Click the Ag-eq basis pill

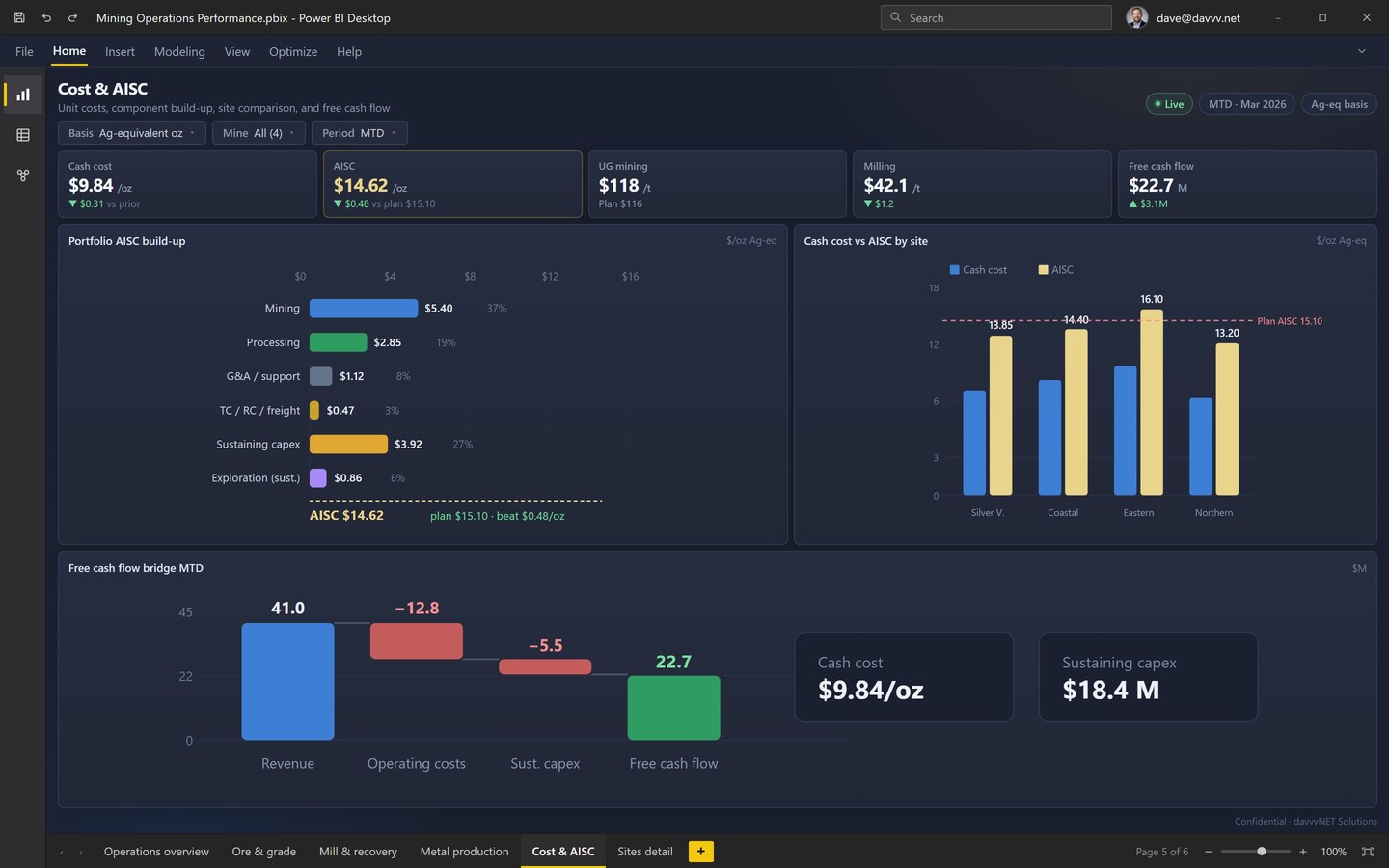[1339, 104]
